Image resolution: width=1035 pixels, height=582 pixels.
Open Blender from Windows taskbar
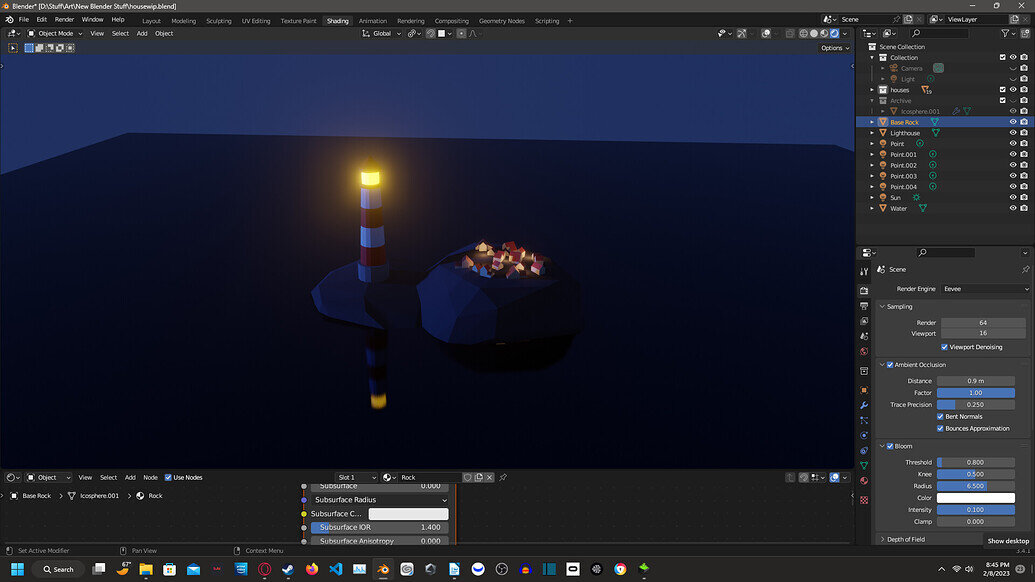coord(383,569)
